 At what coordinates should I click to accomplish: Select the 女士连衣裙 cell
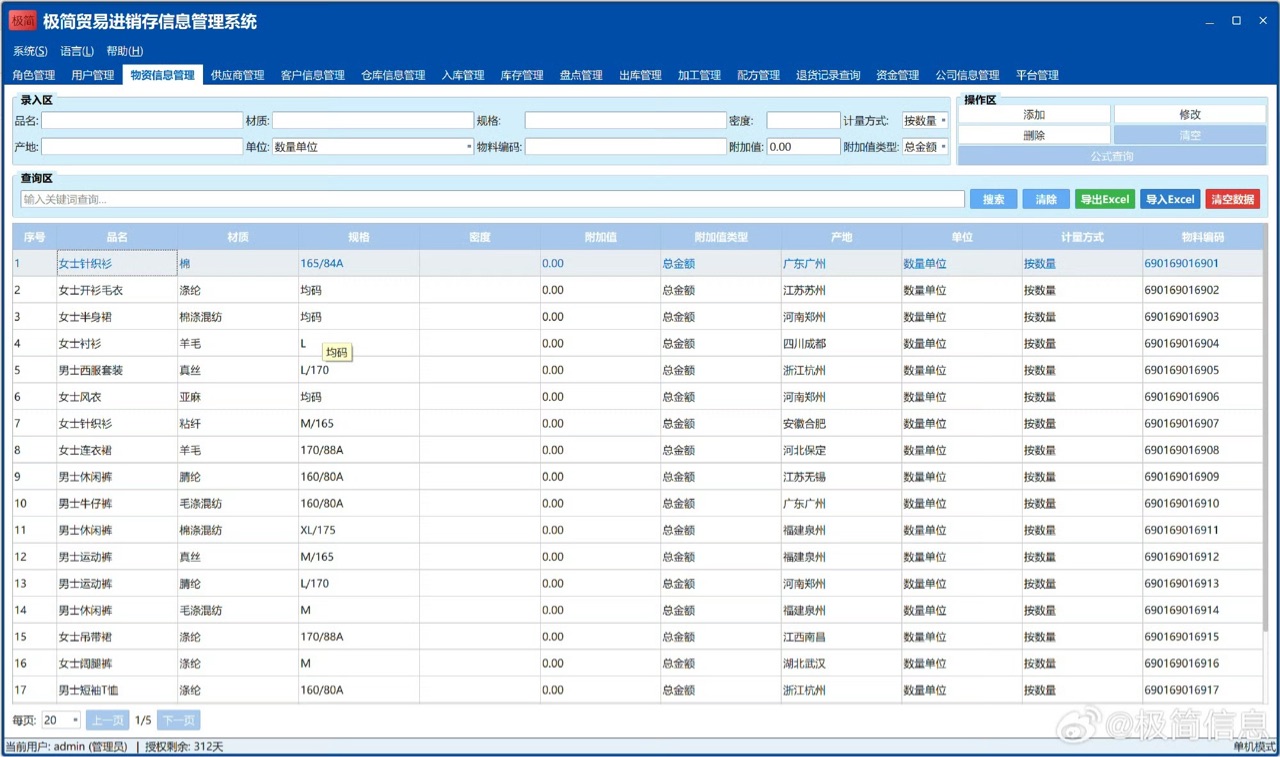(117, 450)
